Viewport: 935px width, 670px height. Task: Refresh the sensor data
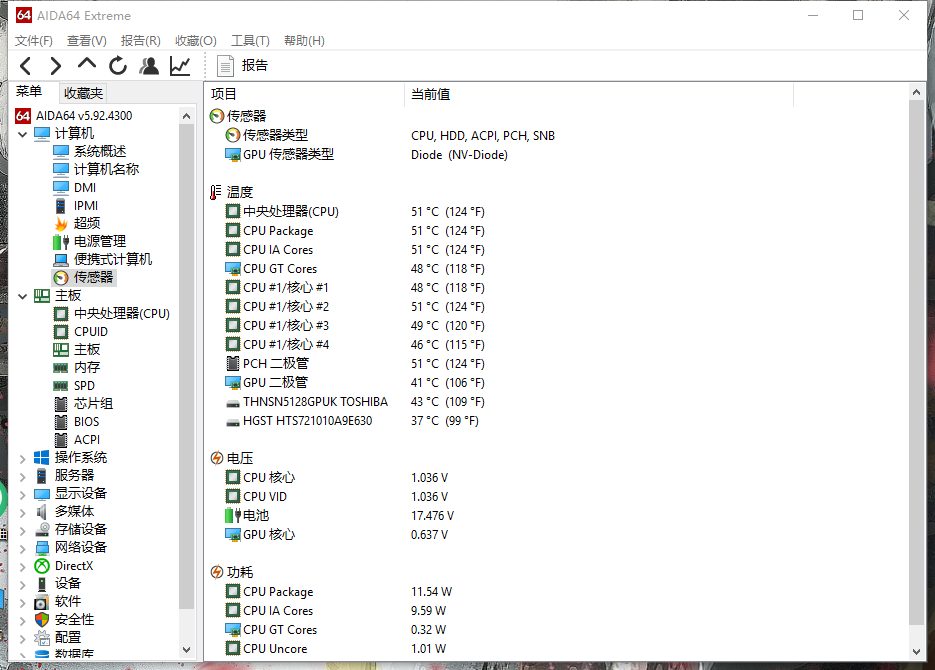pyautogui.click(x=118, y=66)
